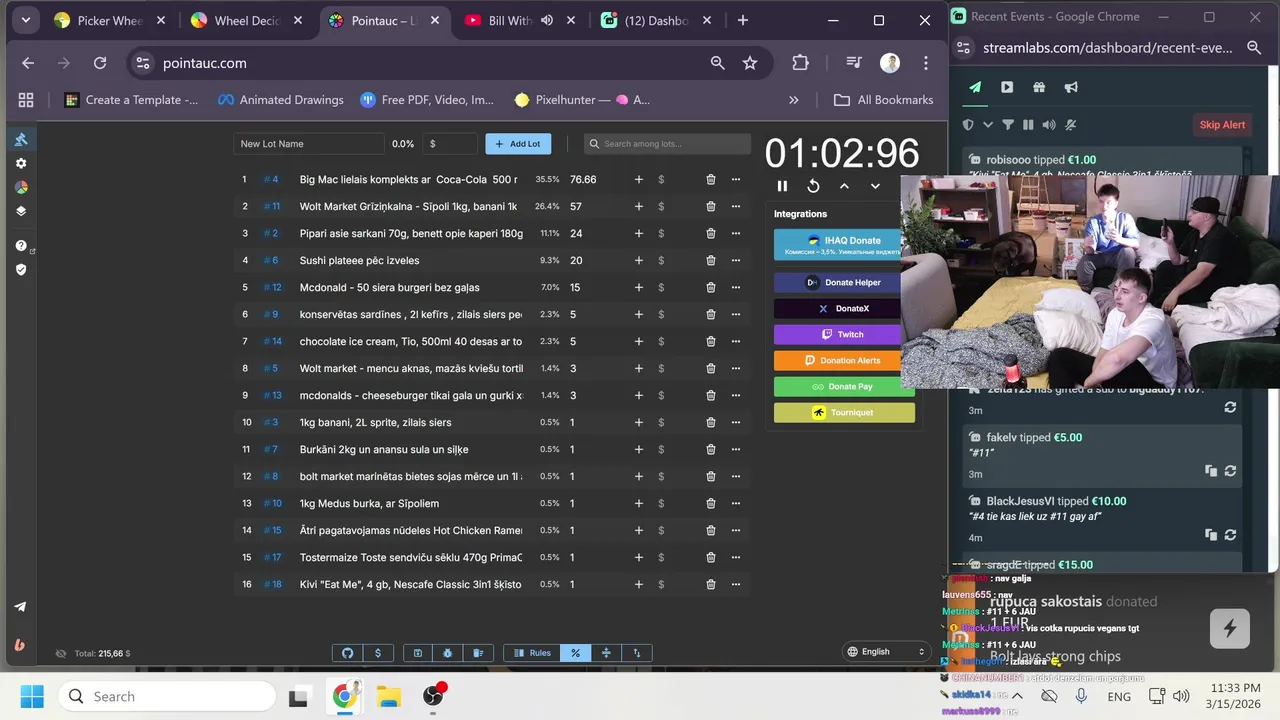The width and height of the screenshot is (1280, 720).
Task: Switch to the Wheel Decide tab
Action: [247, 20]
